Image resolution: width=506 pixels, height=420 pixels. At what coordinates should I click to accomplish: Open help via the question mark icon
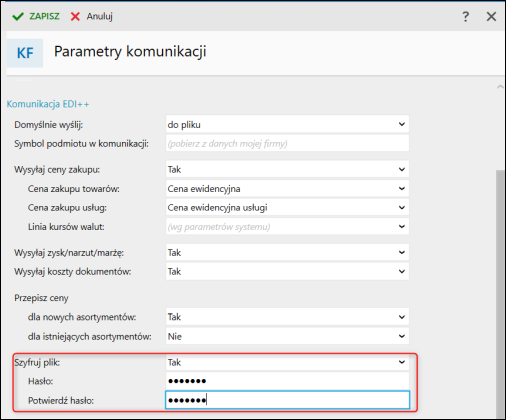(466, 16)
